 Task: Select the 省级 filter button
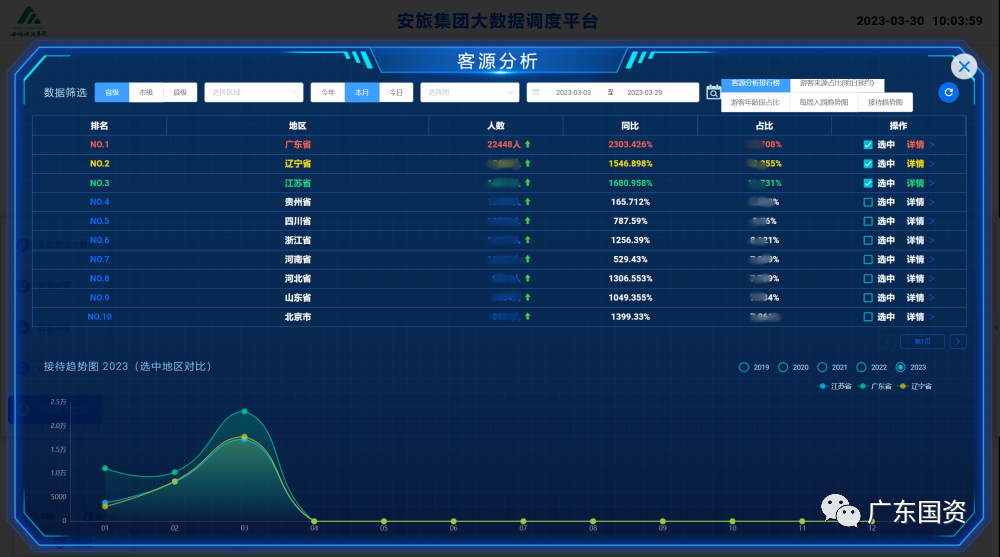(x=112, y=93)
